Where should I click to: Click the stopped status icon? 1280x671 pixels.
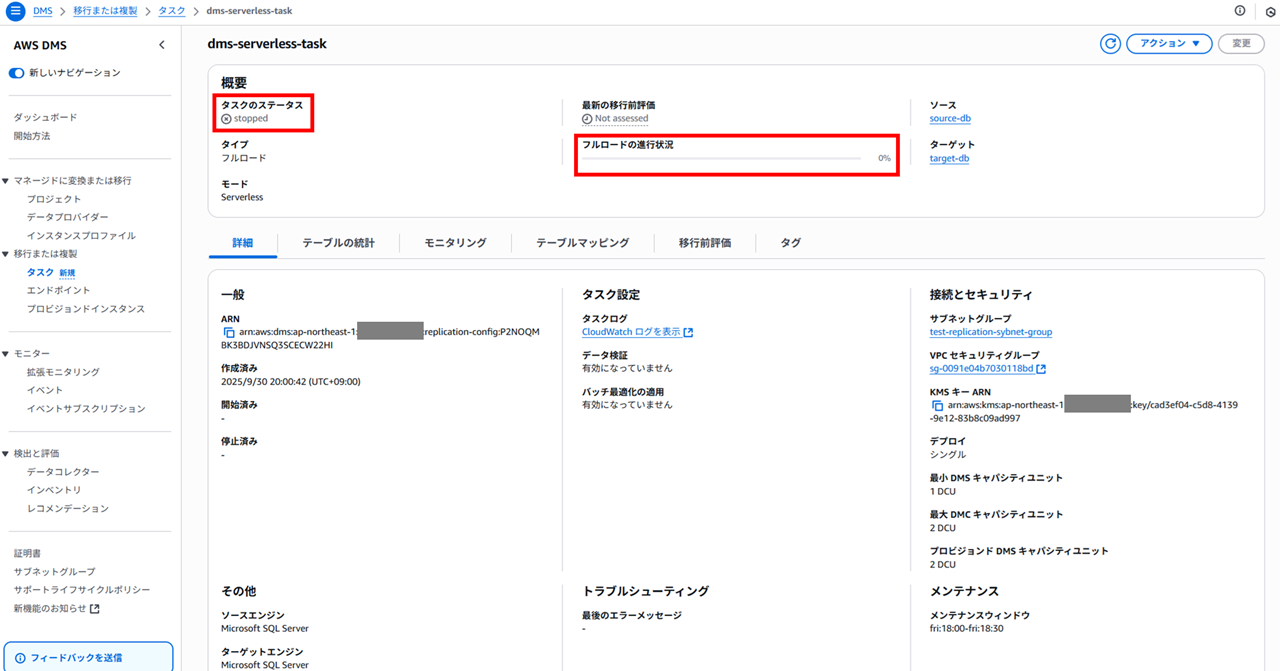click(x=226, y=118)
